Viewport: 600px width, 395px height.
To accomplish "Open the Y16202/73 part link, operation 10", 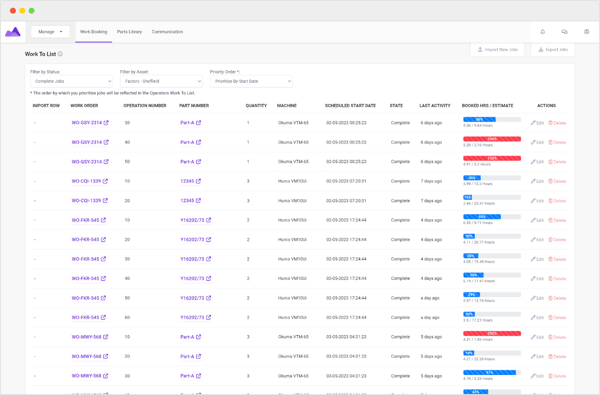I will coord(192,220).
